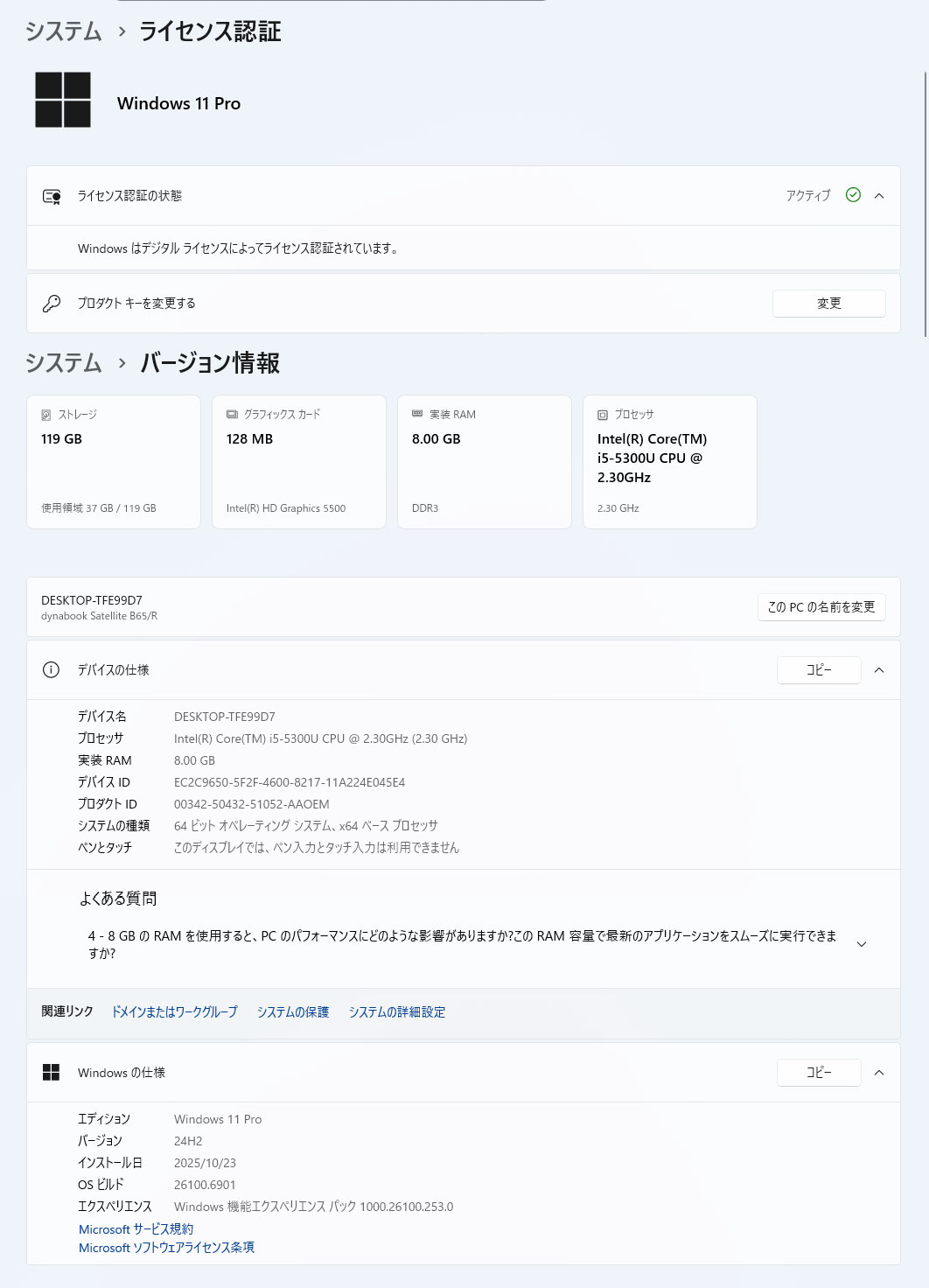Click the green active checkmark icon
The image size is (929, 1288).
(x=853, y=195)
